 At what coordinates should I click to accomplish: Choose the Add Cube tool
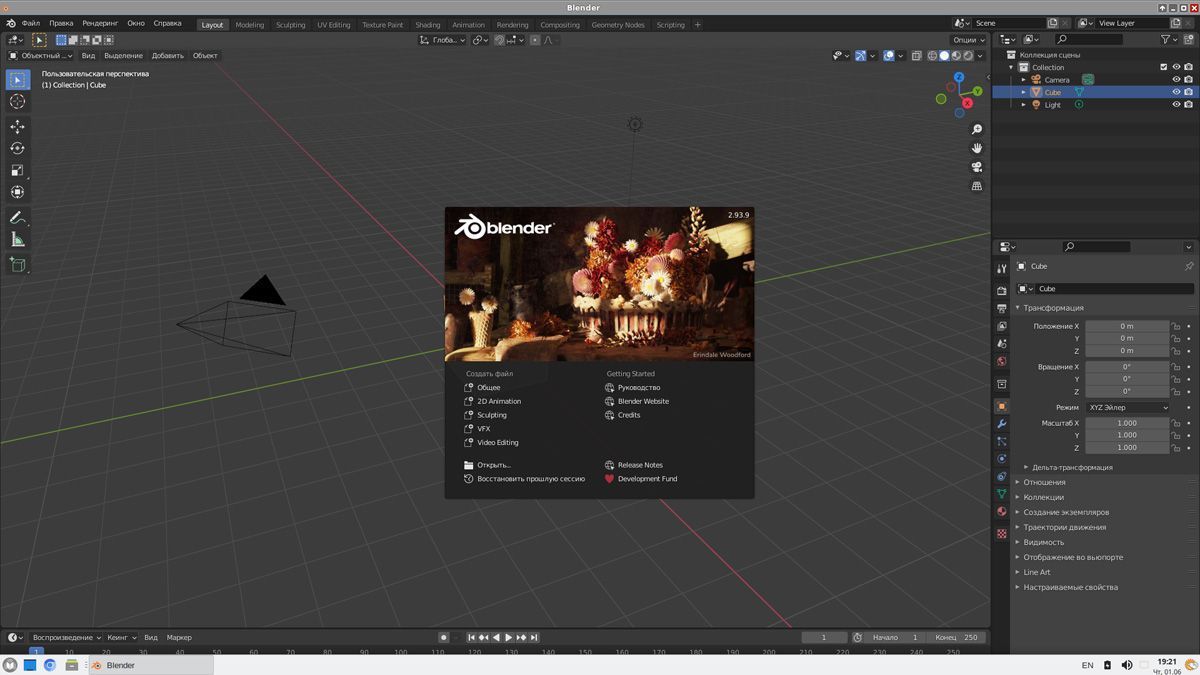point(17,264)
